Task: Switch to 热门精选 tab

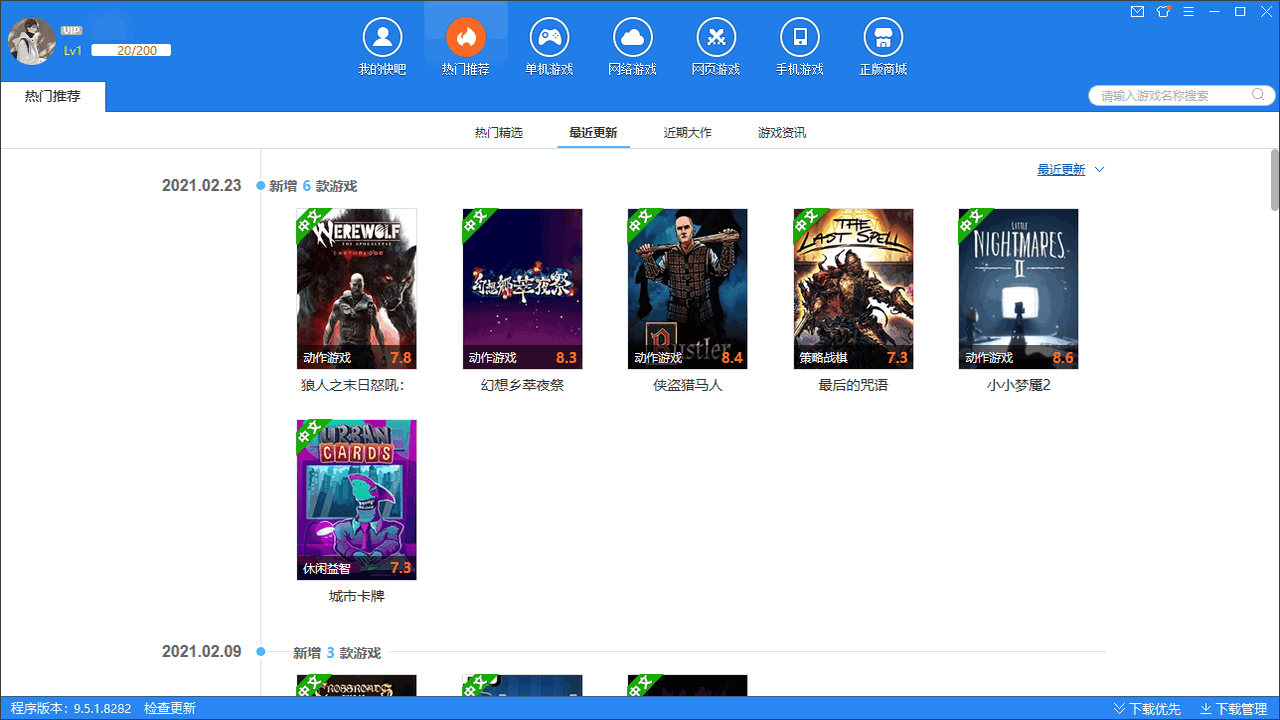Action: click(x=499, y=133)
